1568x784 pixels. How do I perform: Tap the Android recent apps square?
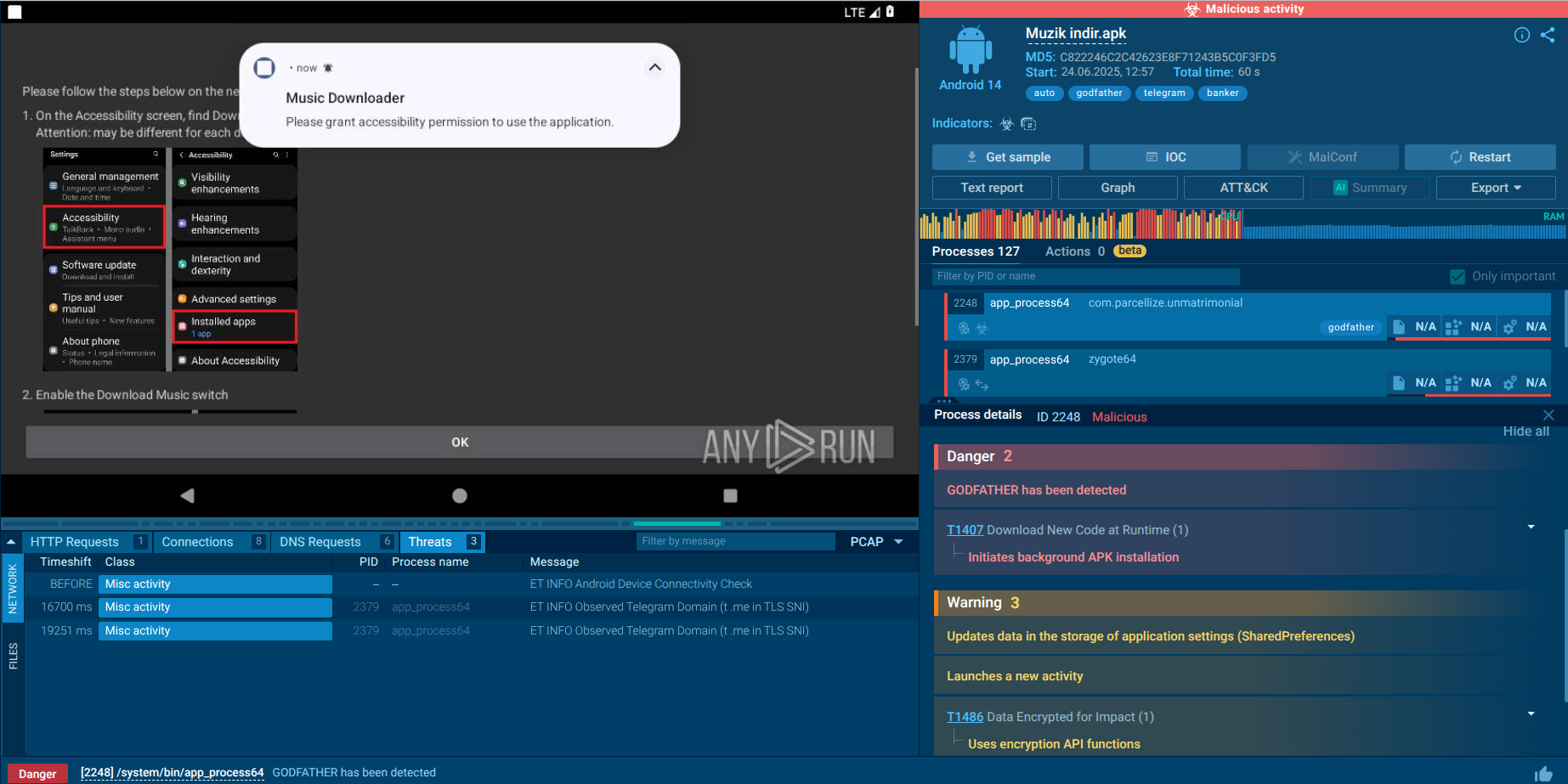(730, 495)
